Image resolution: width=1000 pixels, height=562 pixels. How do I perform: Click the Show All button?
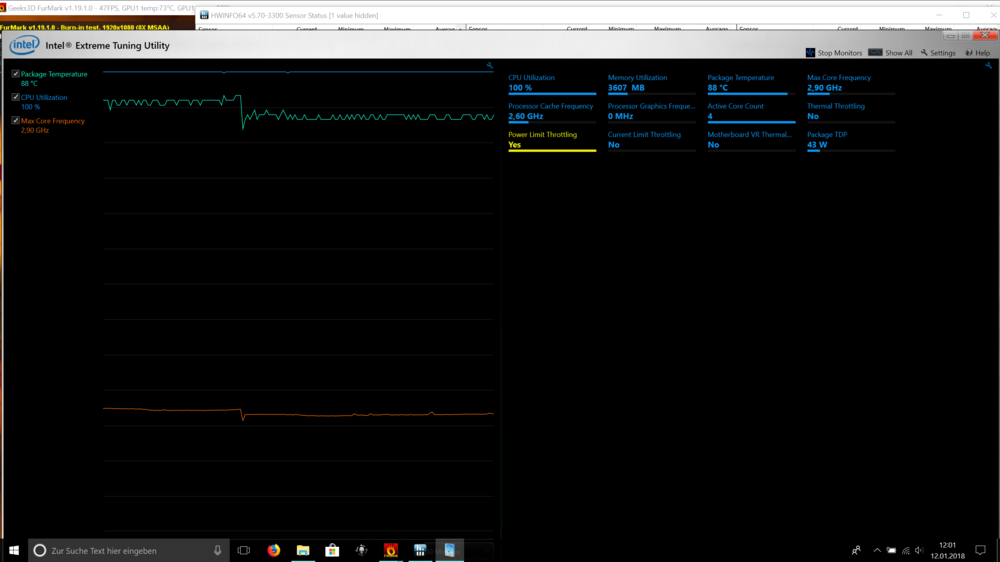click(891, 53)
